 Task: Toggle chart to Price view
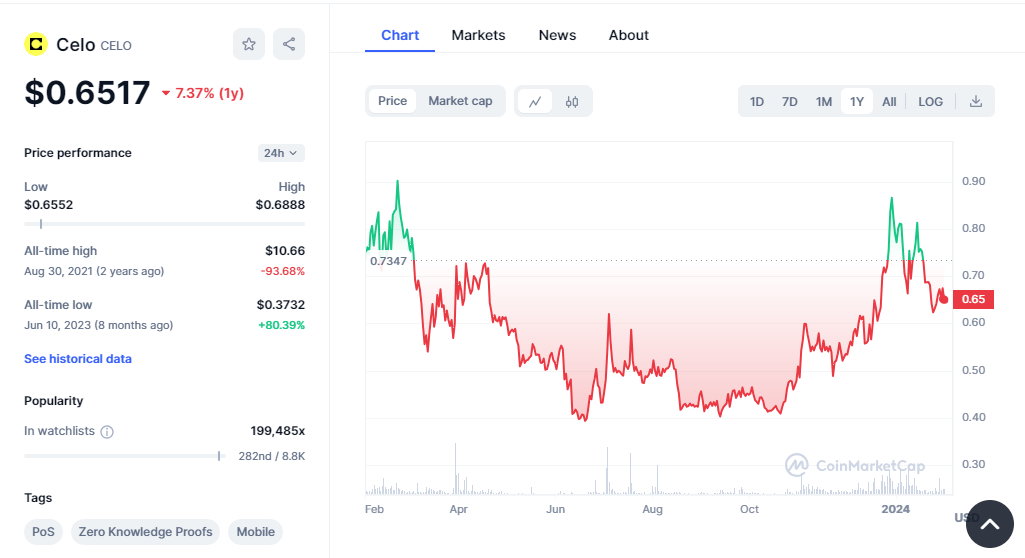[x=392, y=101]
